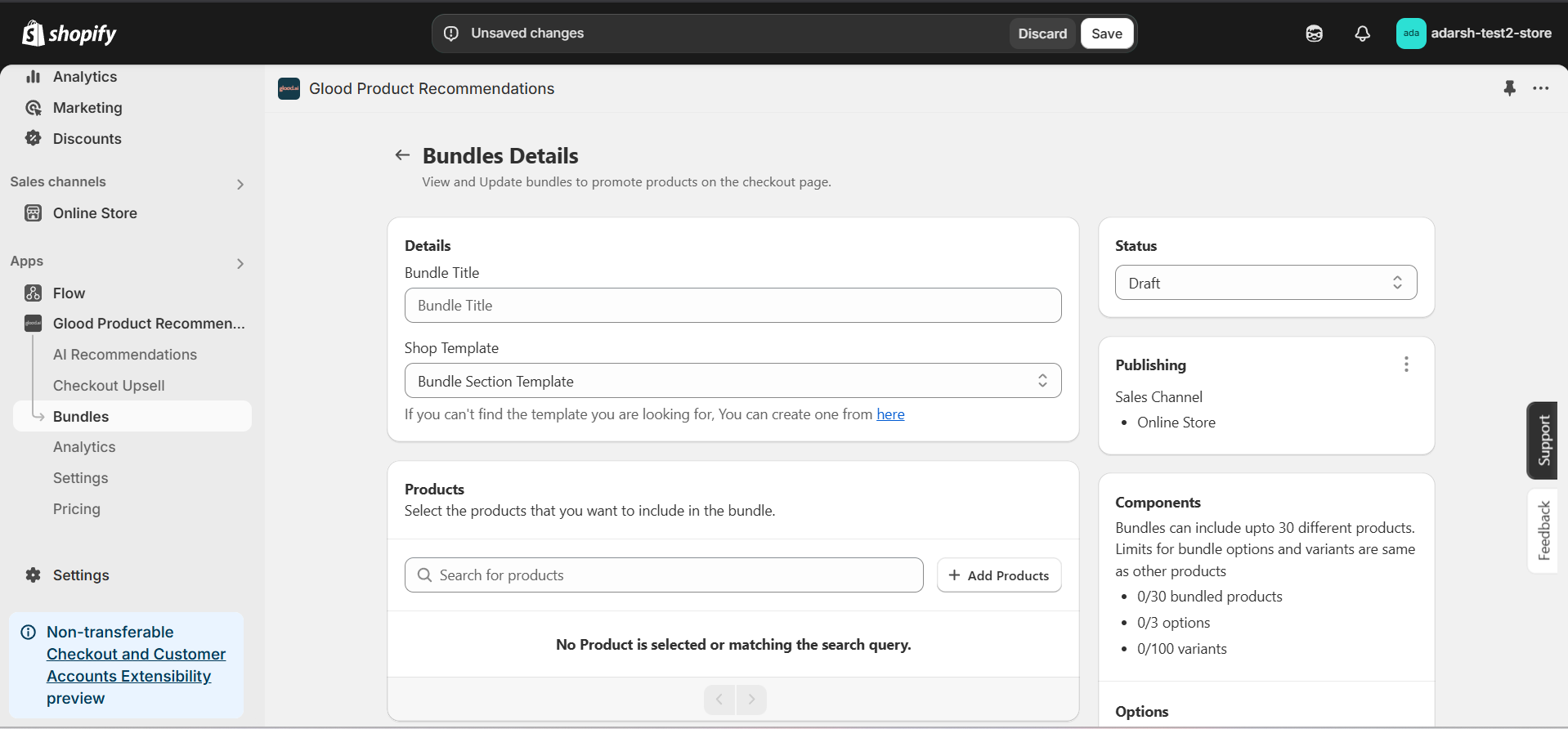The width and height of the screenshot is (1568, 729).
Task: Click the Marketing target icon
Action: click(x=33, y=108)
